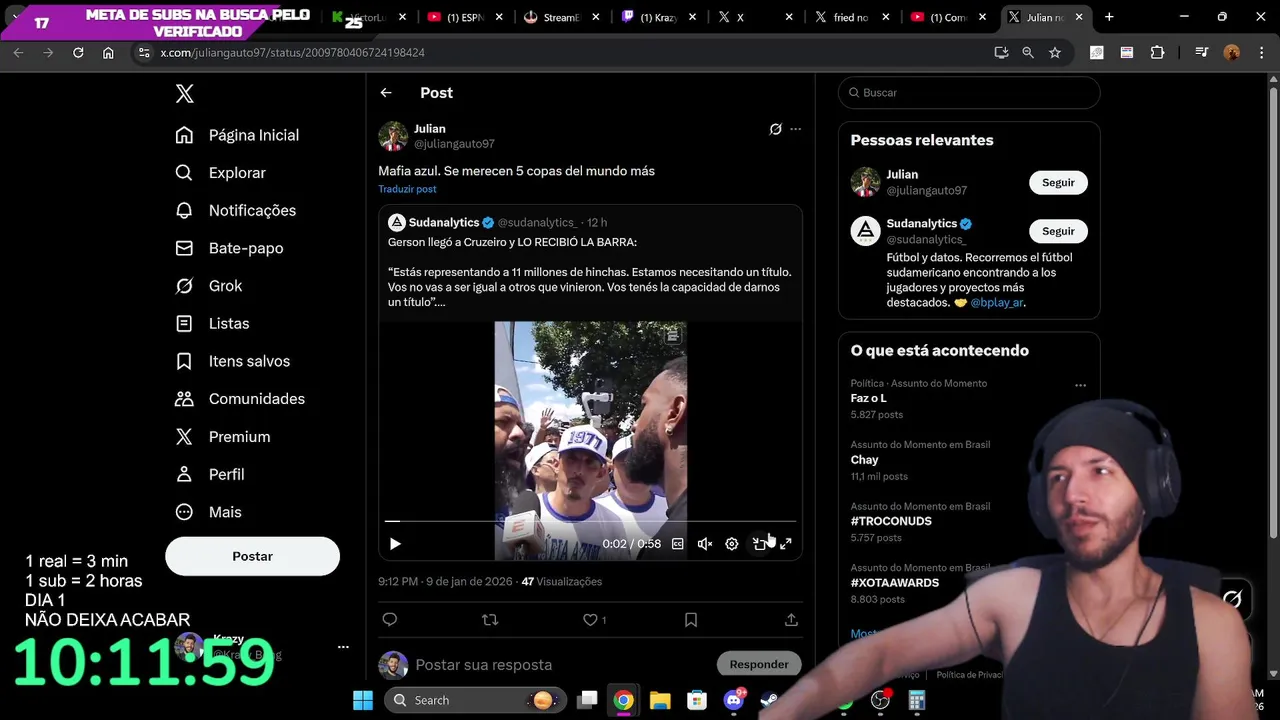Reload the page in Chrome
Screen dimensions: 1280x720
[x=78, y=52]
